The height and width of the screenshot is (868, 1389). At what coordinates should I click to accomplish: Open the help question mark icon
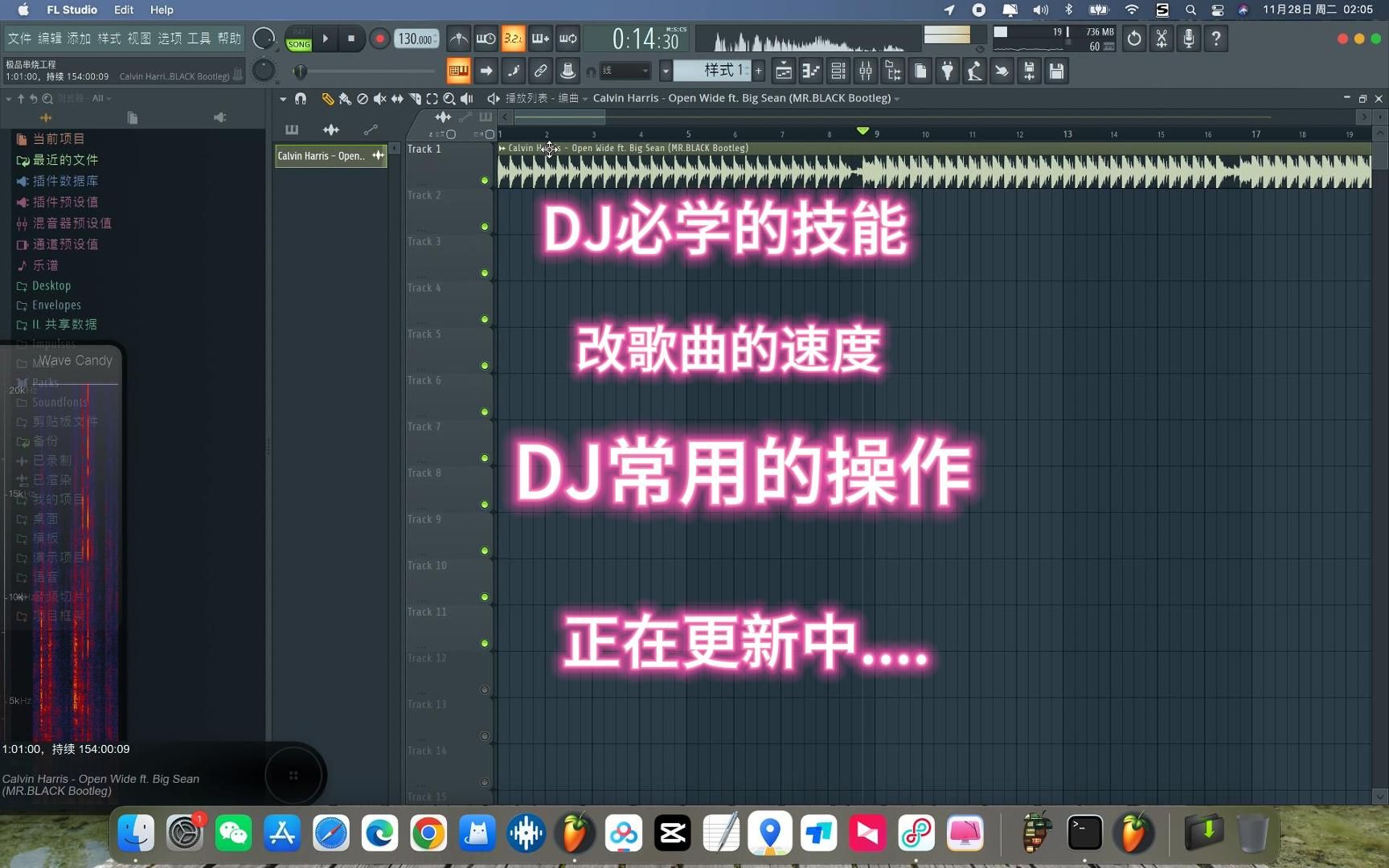click(x=1216, y=39)
